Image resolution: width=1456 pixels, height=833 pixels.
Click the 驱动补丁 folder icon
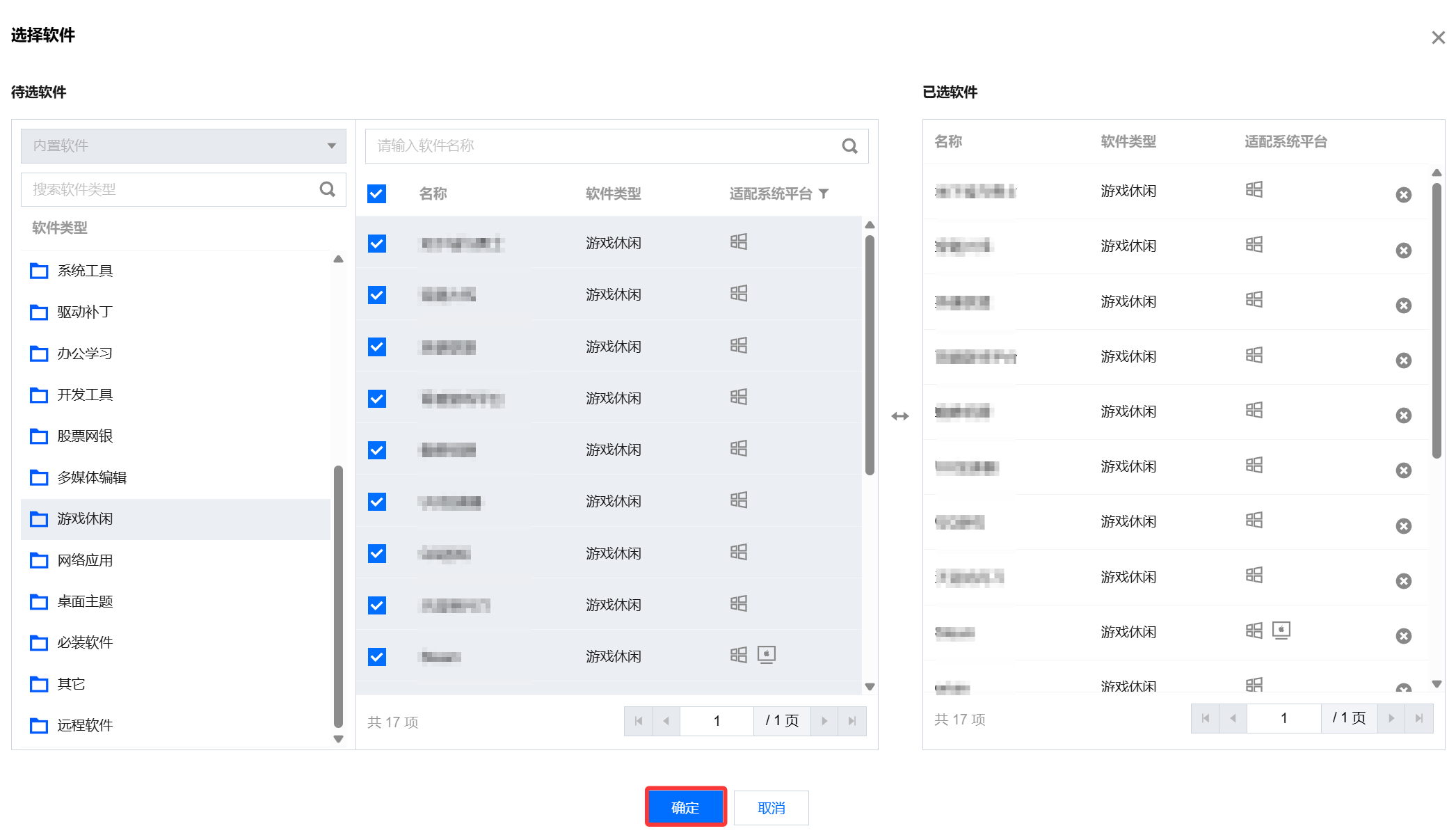coord(39,312)
